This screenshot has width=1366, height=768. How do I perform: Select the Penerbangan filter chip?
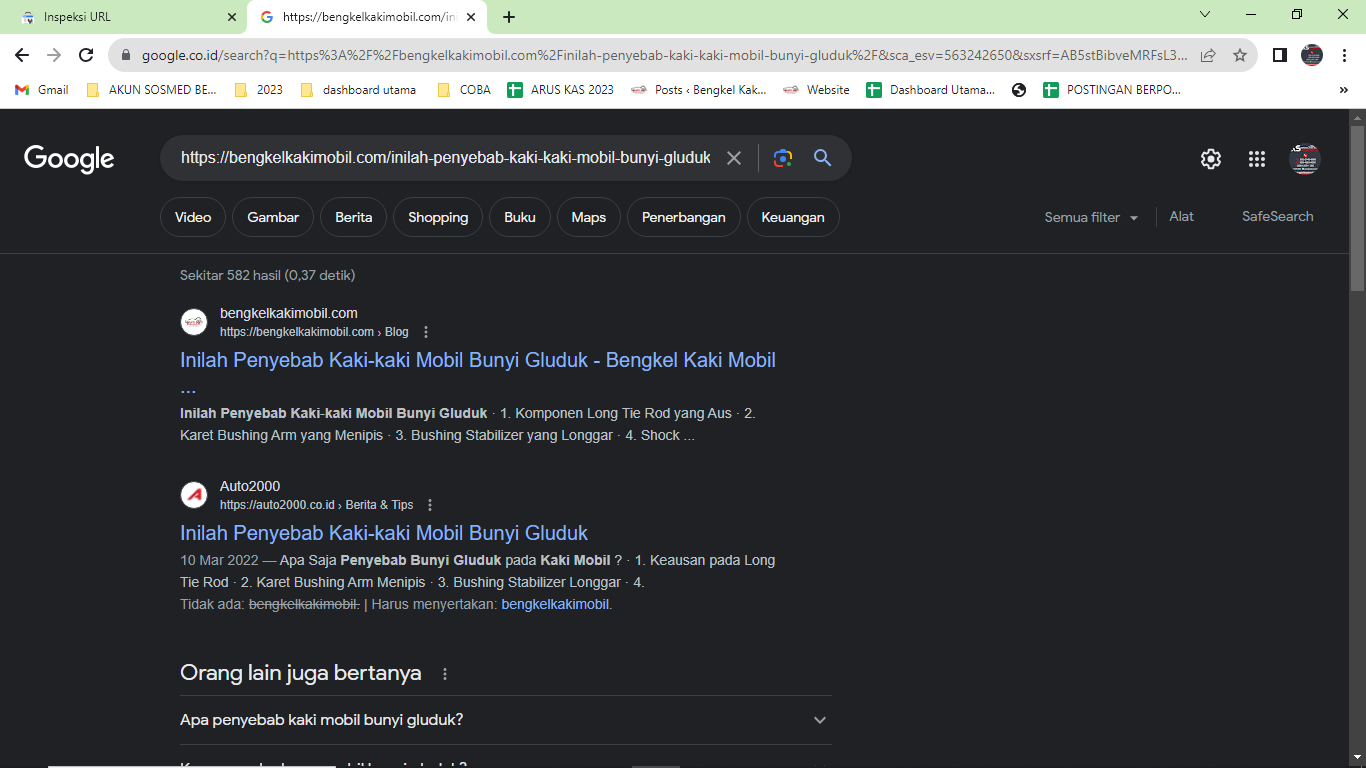point(684,217)
